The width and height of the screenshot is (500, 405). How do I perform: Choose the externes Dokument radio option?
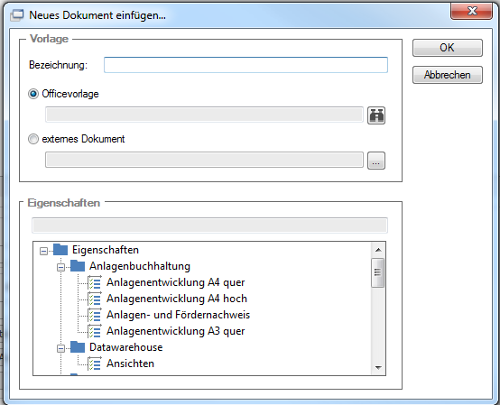pyautogui.click(x=33, y=139)
